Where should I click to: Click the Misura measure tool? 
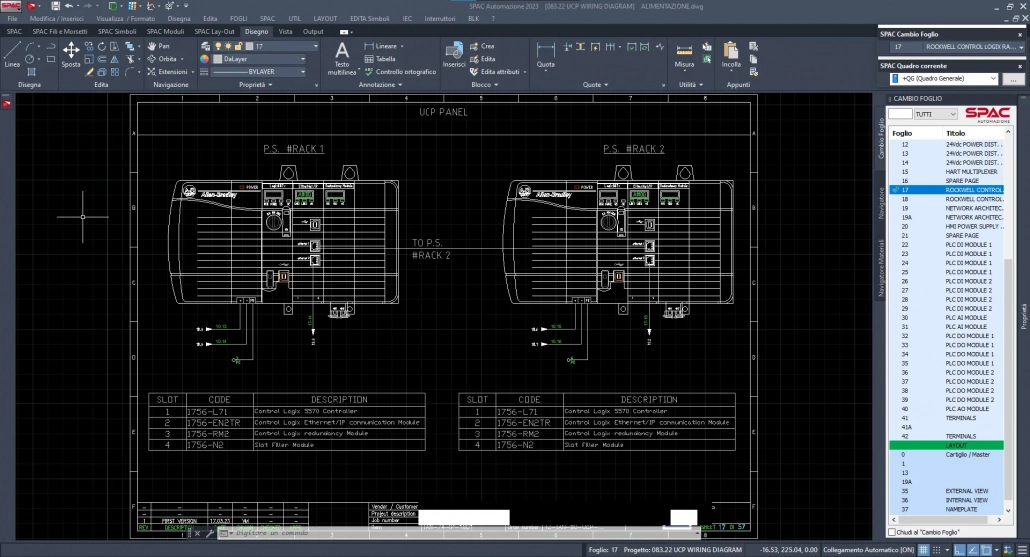pyautogui.click(x=684, y=54)
